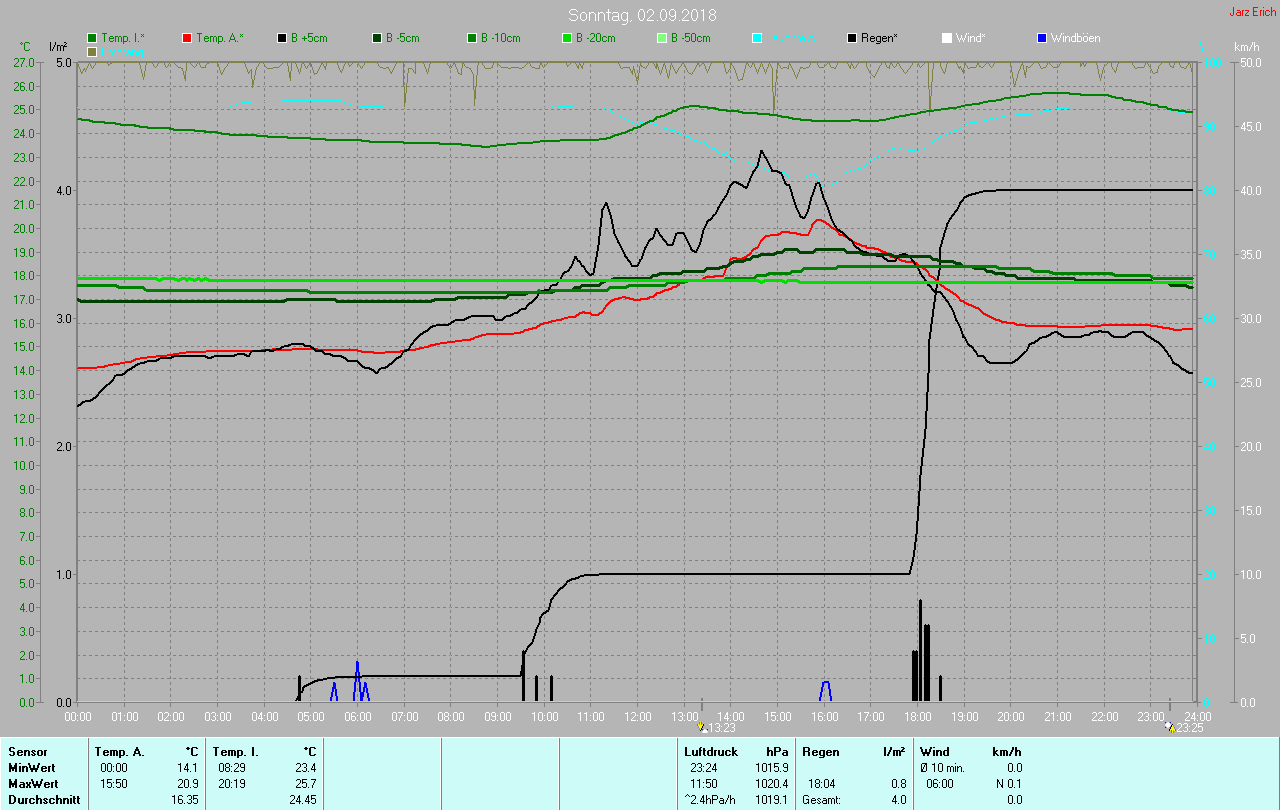Image resolution: width=1280 pixels, height=810 pixels.
Task: Click the red Temp. A.* legend square
Action: [188, 38]
